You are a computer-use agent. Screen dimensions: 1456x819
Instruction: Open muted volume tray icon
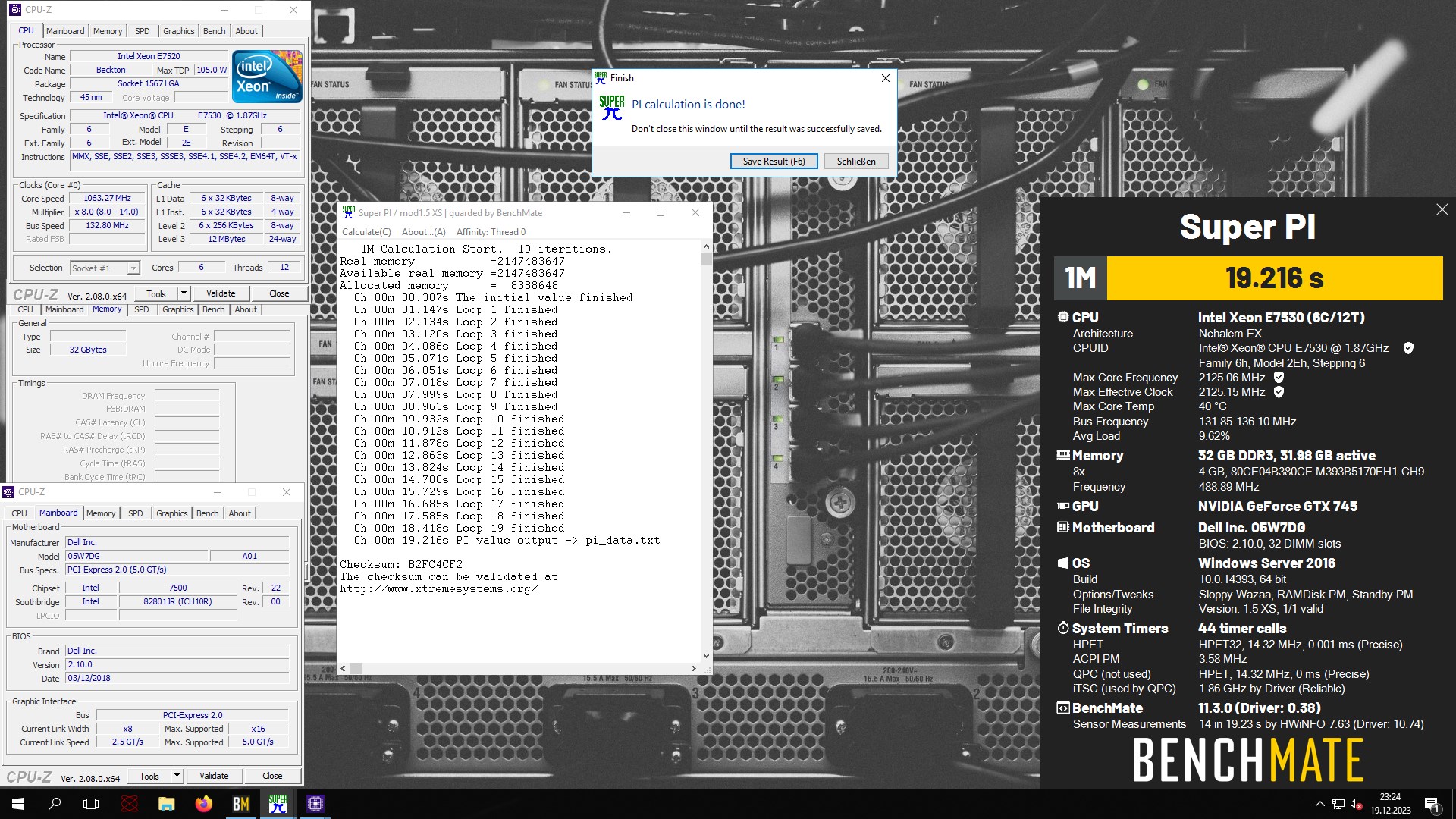pyautogui.click(x=1357, y=804)
